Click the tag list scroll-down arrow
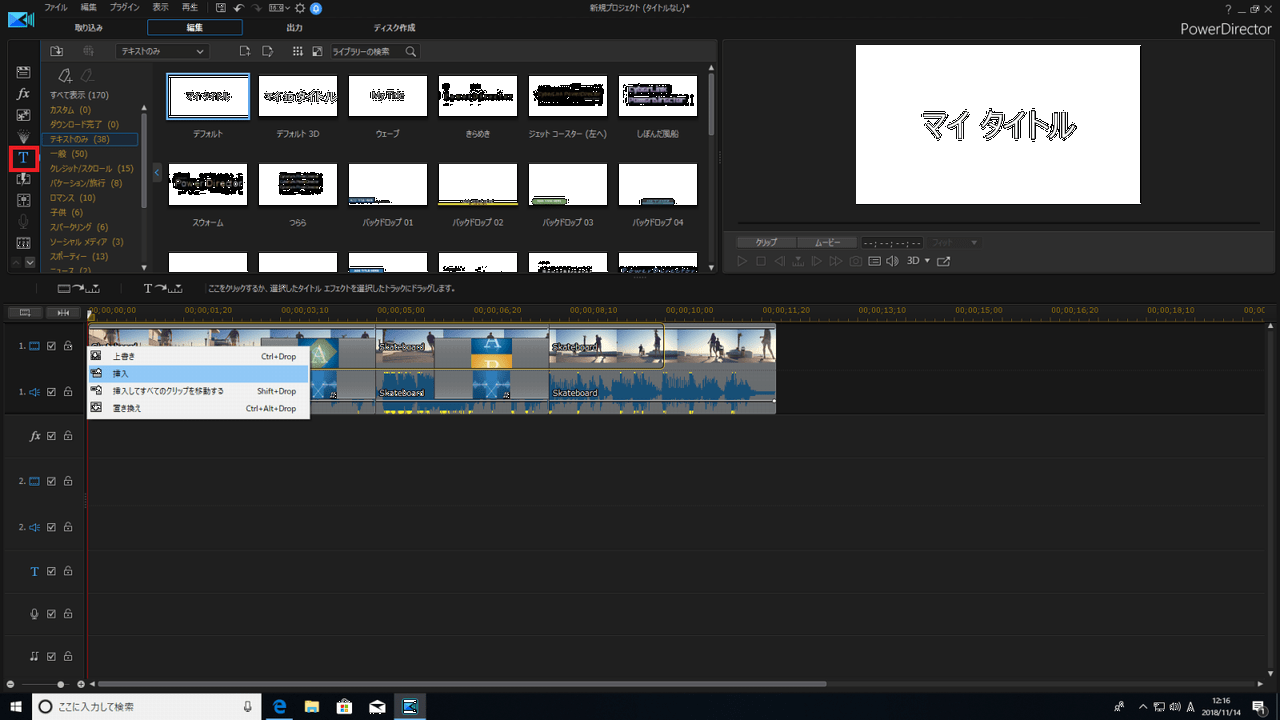The width and height of the screenshot is (1280, 720). click(x=143, y=268)
